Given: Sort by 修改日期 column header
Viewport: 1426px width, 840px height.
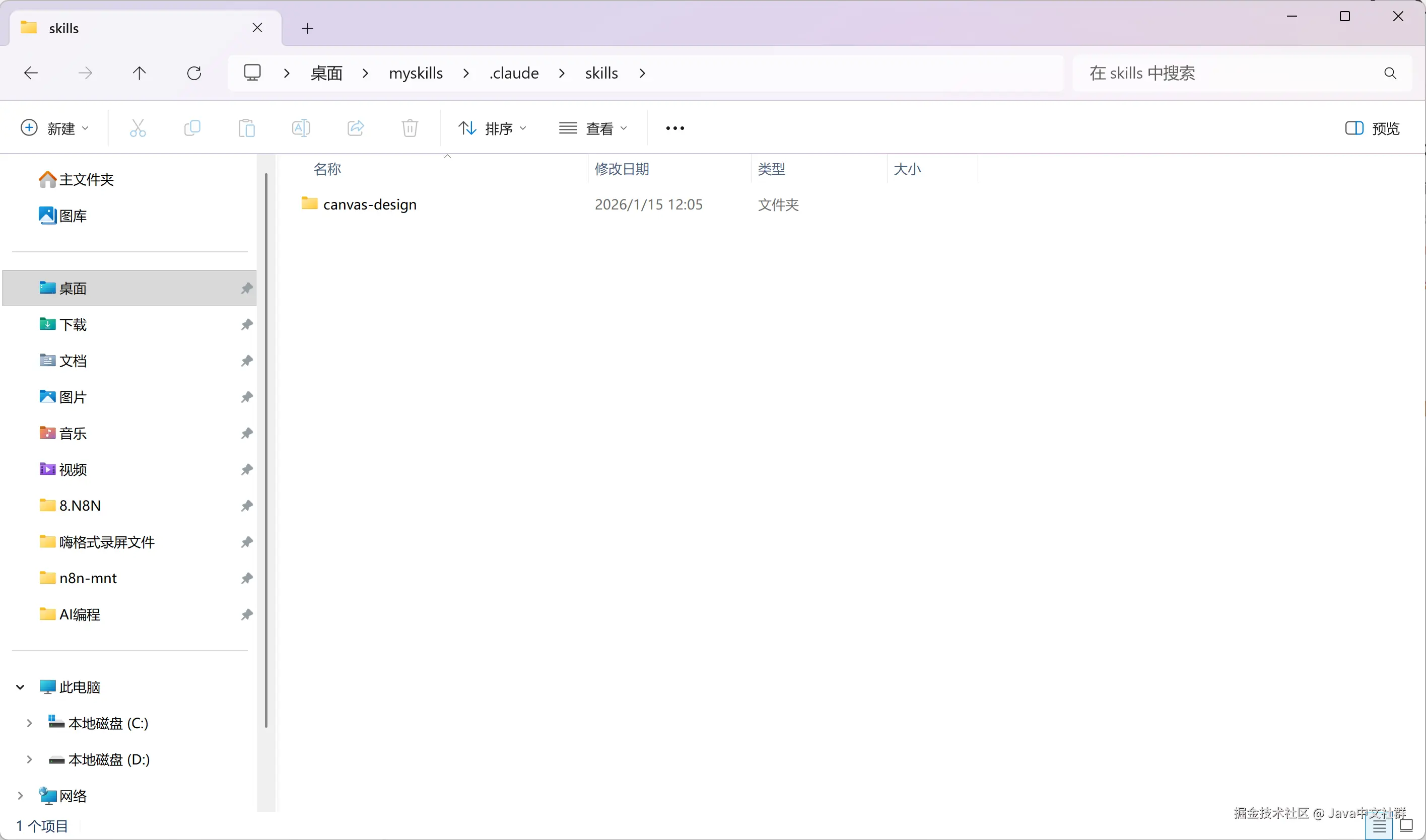Looking at the screenshot, I should (x=622, y=169).
